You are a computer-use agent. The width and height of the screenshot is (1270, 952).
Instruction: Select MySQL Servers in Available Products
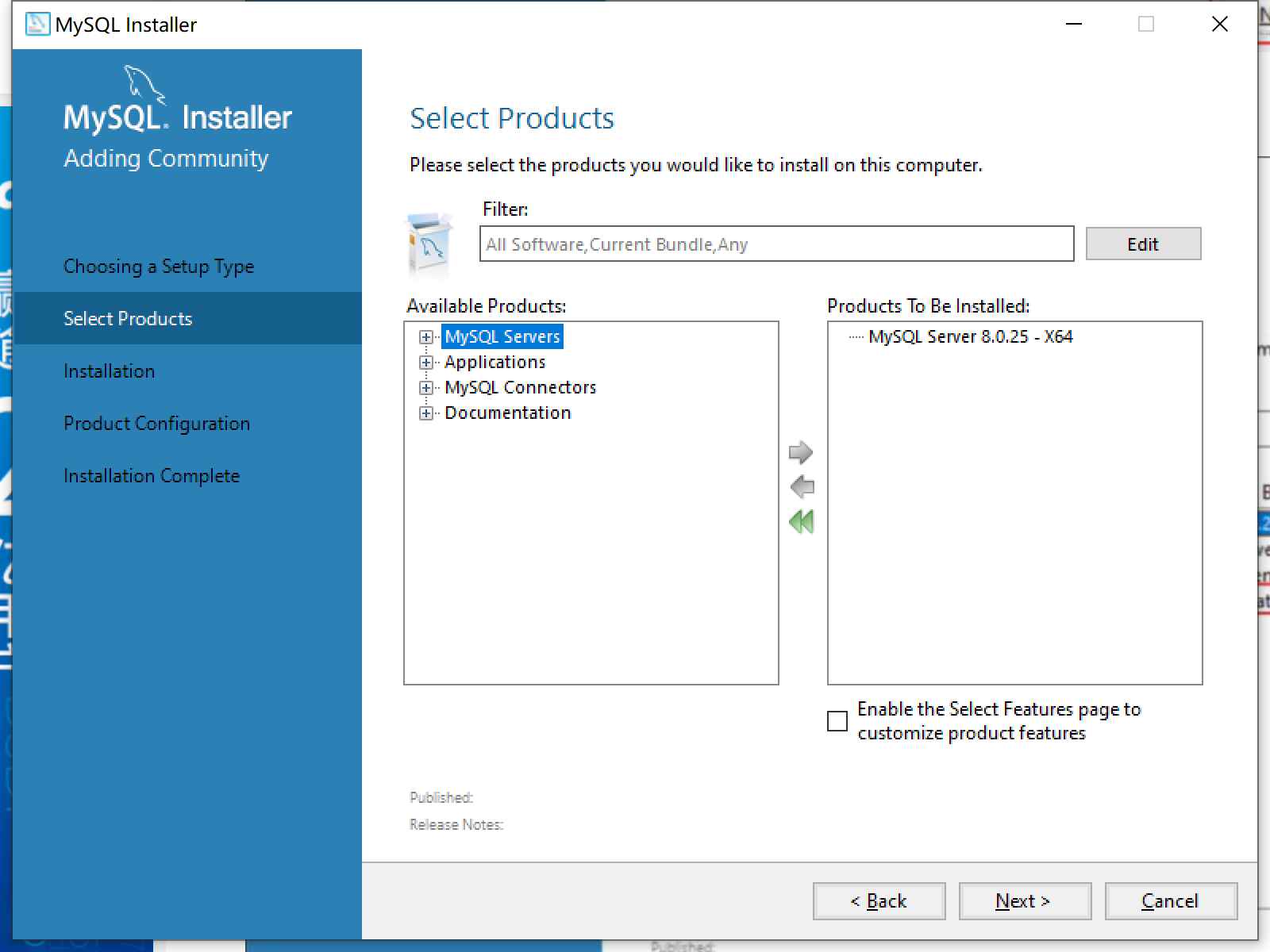[x=502, y=336]
